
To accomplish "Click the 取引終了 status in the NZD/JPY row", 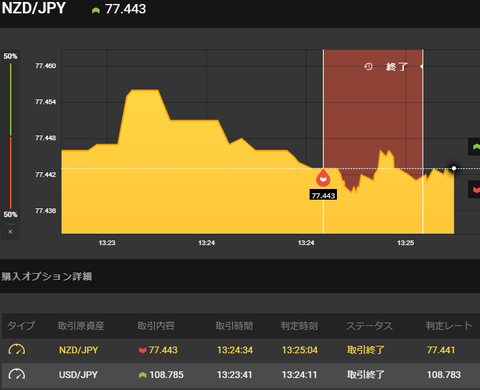I will [366, 350].
